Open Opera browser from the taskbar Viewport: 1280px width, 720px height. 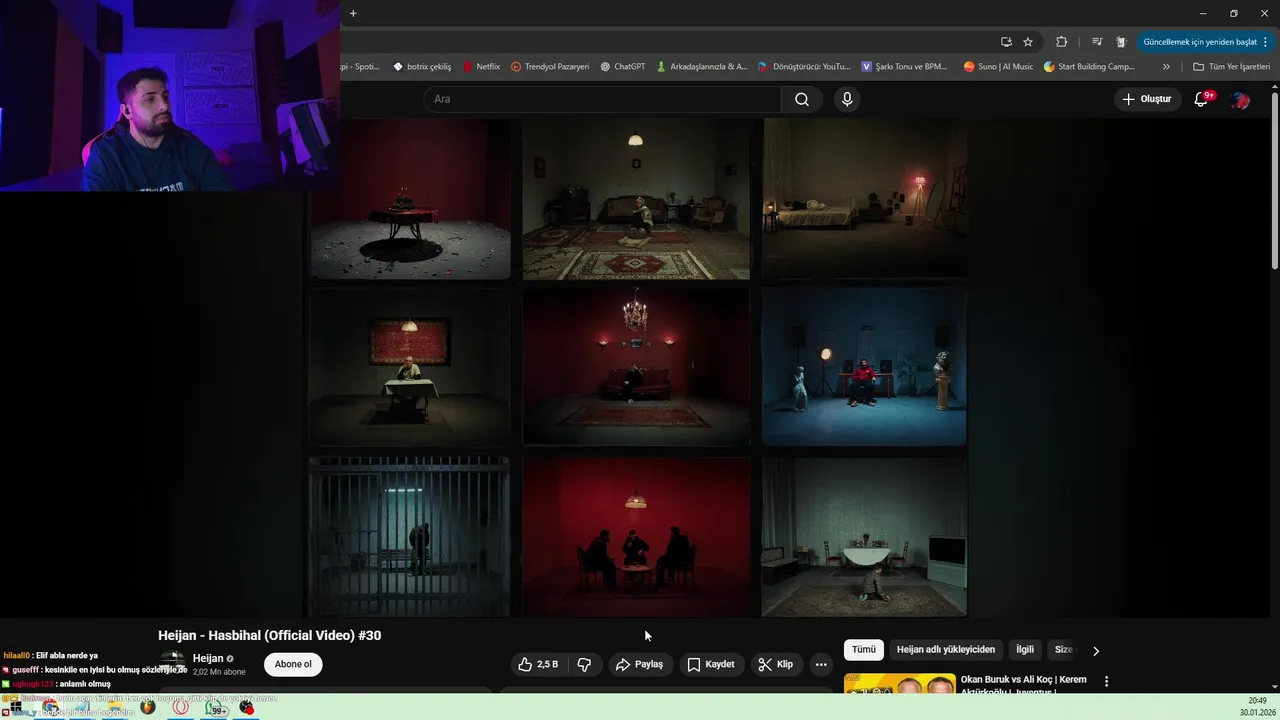(x=181, y=707)
